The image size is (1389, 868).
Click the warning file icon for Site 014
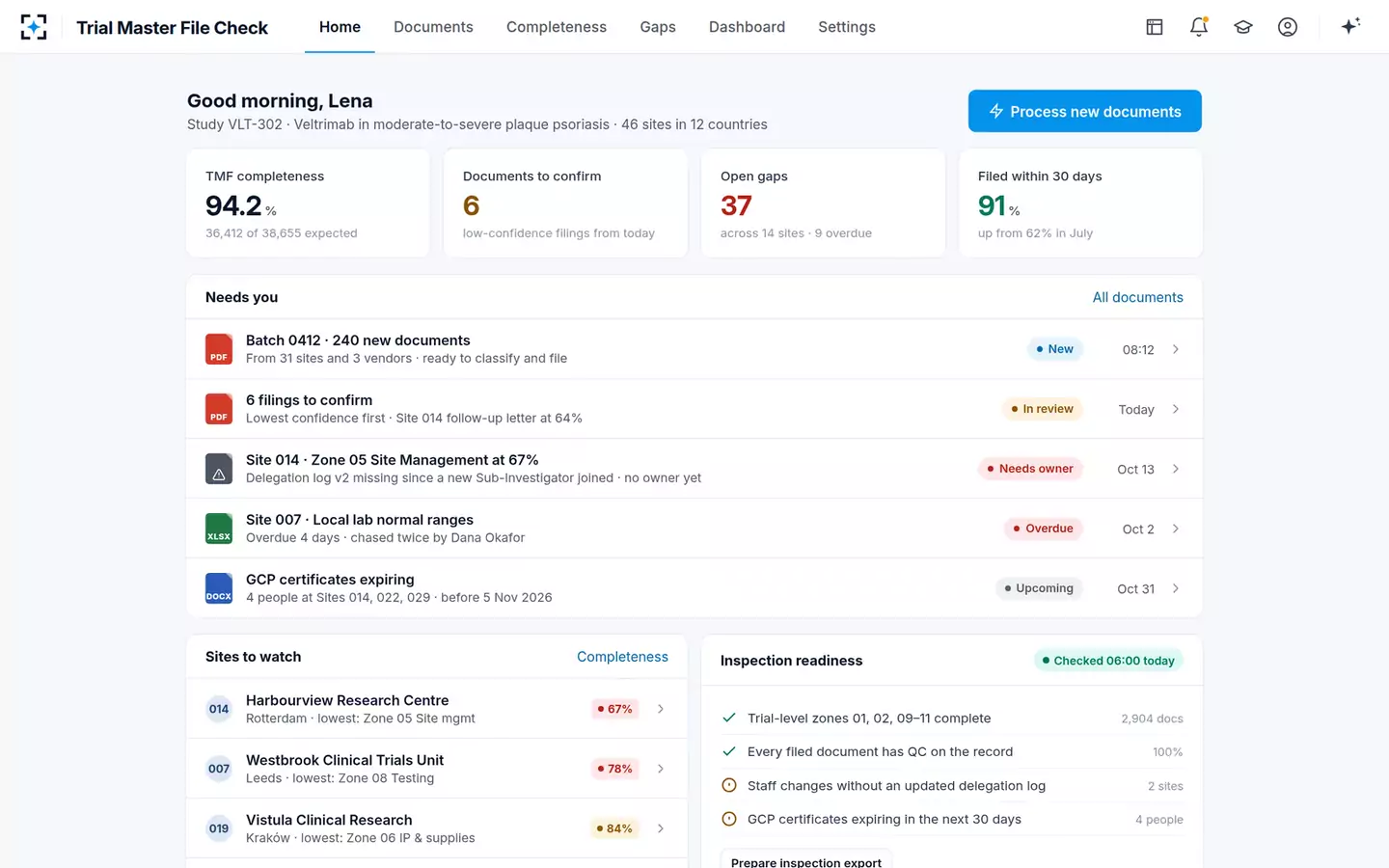(219, 469)
